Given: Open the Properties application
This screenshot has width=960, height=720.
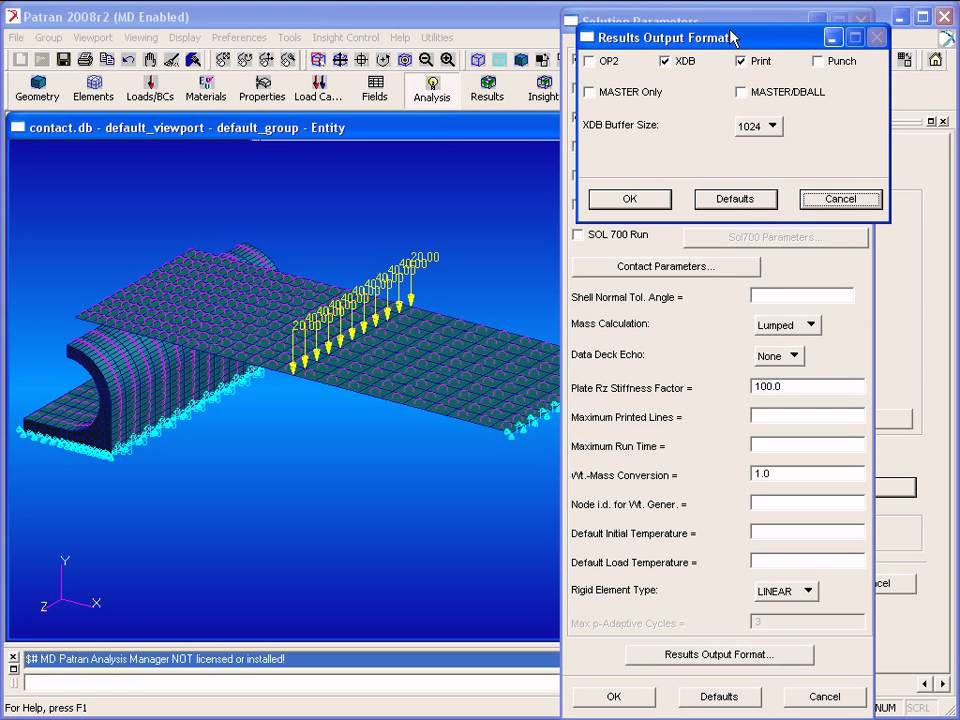Looking at the screenshot, I should [262, 89].
